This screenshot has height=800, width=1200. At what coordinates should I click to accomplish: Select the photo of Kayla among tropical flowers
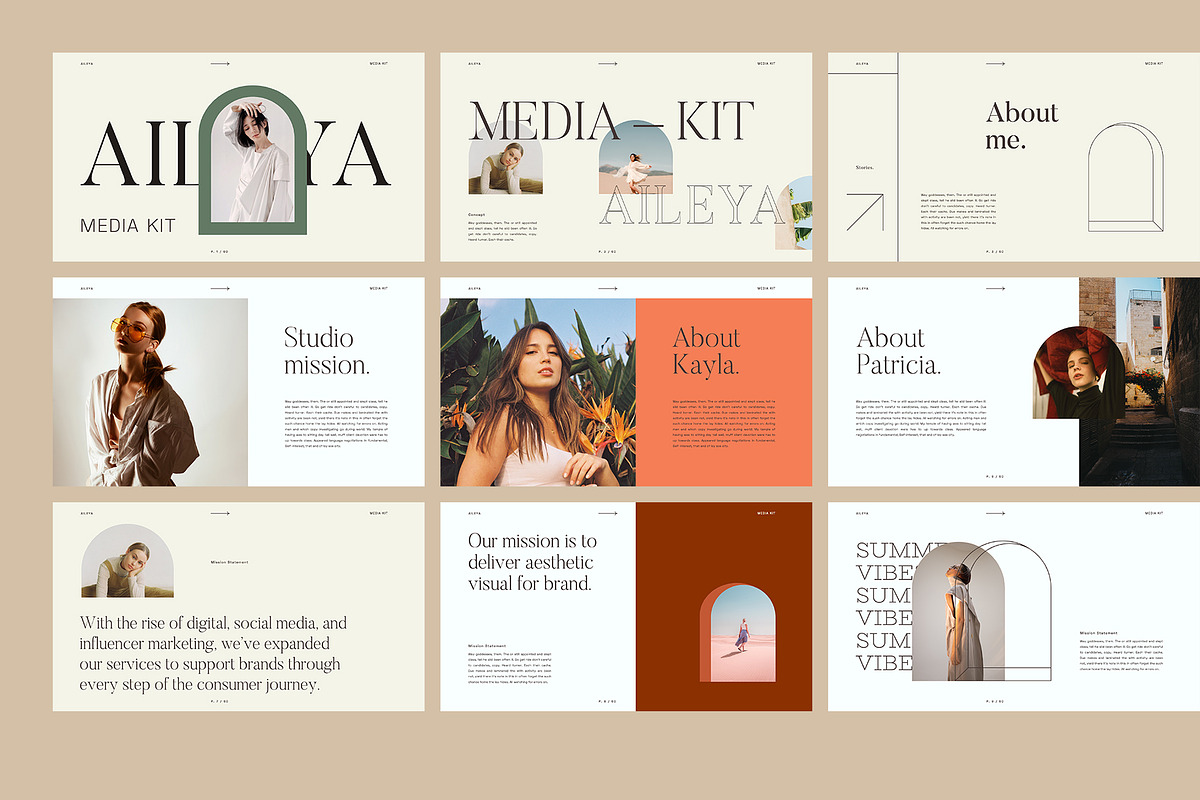tap(538, 392)
